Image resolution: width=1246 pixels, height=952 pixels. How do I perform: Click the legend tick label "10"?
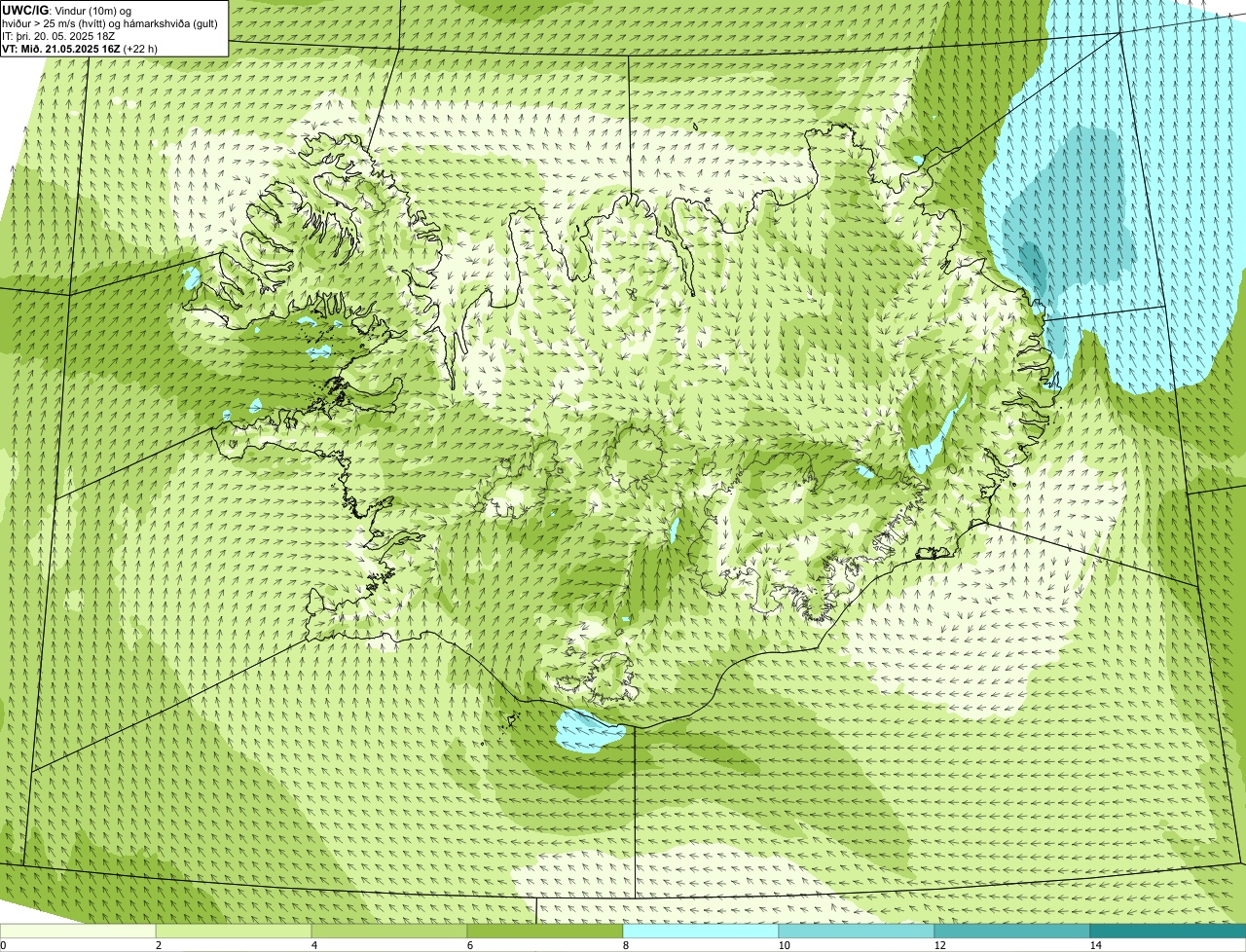[784, 945]
